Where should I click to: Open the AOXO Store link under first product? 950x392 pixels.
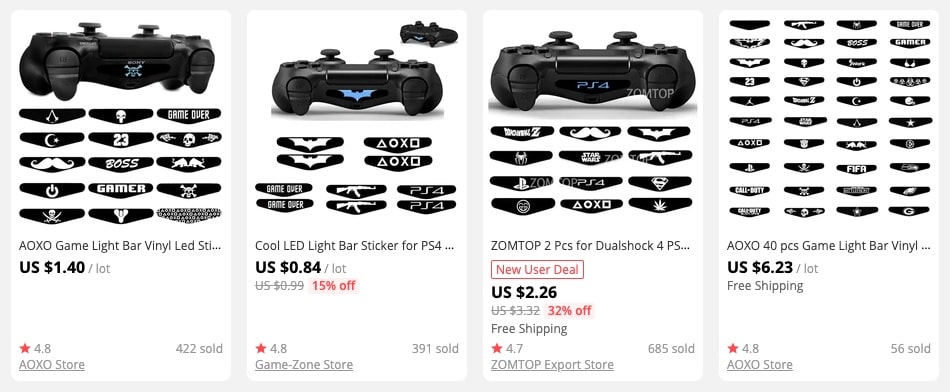pyautogui.click(x=51, y=365)
